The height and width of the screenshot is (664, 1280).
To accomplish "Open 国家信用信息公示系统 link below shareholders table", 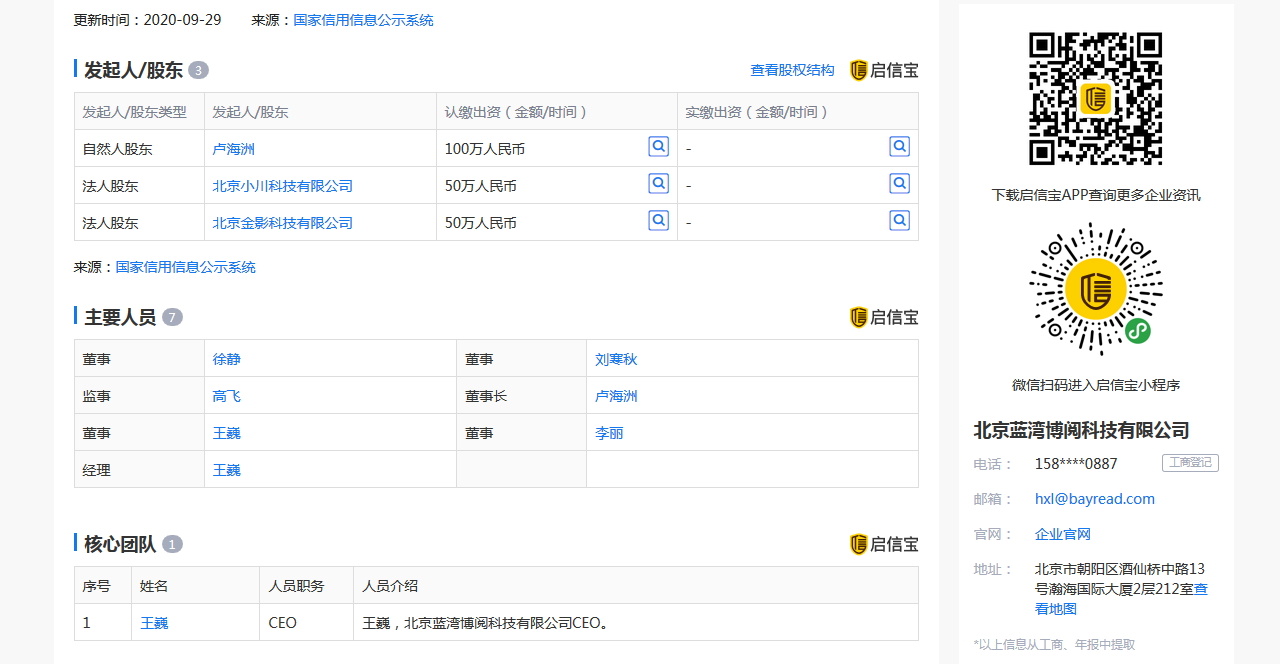I will tap(185, 267).
